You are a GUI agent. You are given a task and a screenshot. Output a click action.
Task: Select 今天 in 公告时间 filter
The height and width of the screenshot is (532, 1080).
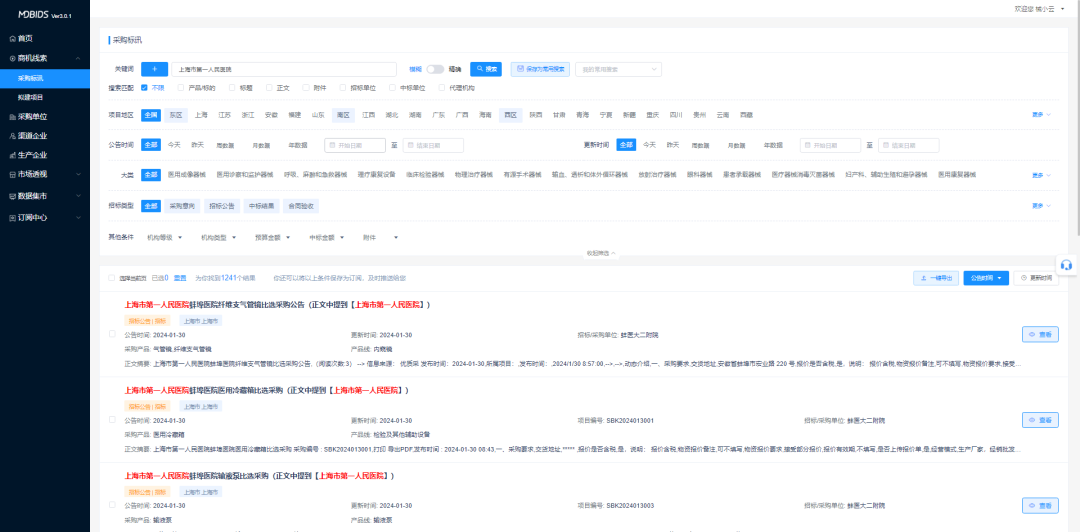pos(174,145)
